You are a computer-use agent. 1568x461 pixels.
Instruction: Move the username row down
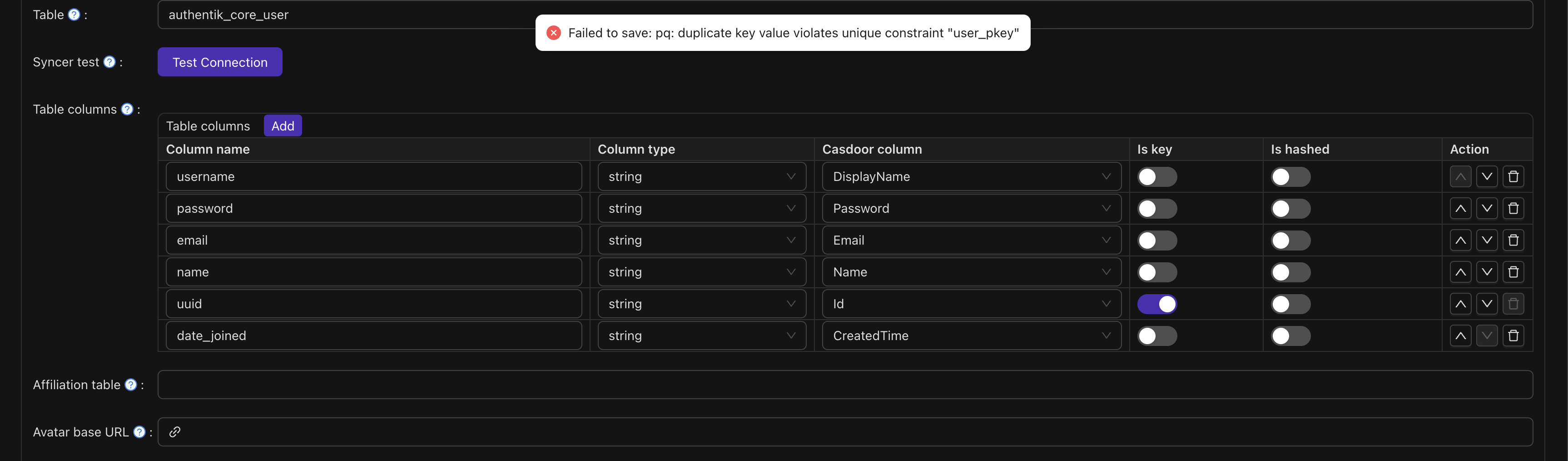1486,176
